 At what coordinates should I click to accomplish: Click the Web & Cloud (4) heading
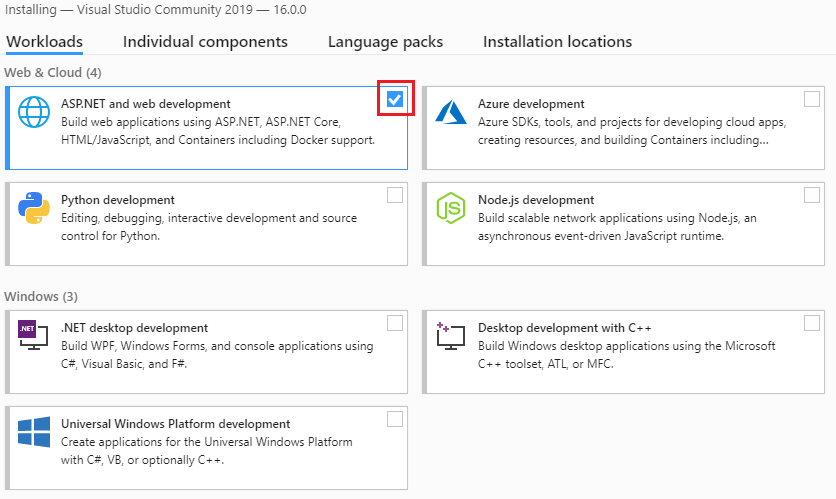tap(53, 73)
